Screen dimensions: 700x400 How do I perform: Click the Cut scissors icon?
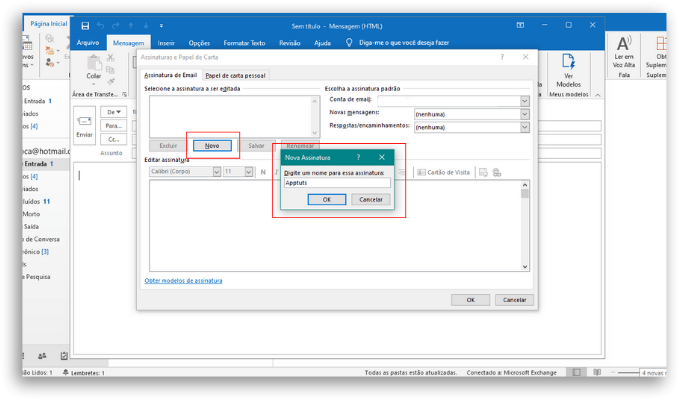(x=110, y=58)
